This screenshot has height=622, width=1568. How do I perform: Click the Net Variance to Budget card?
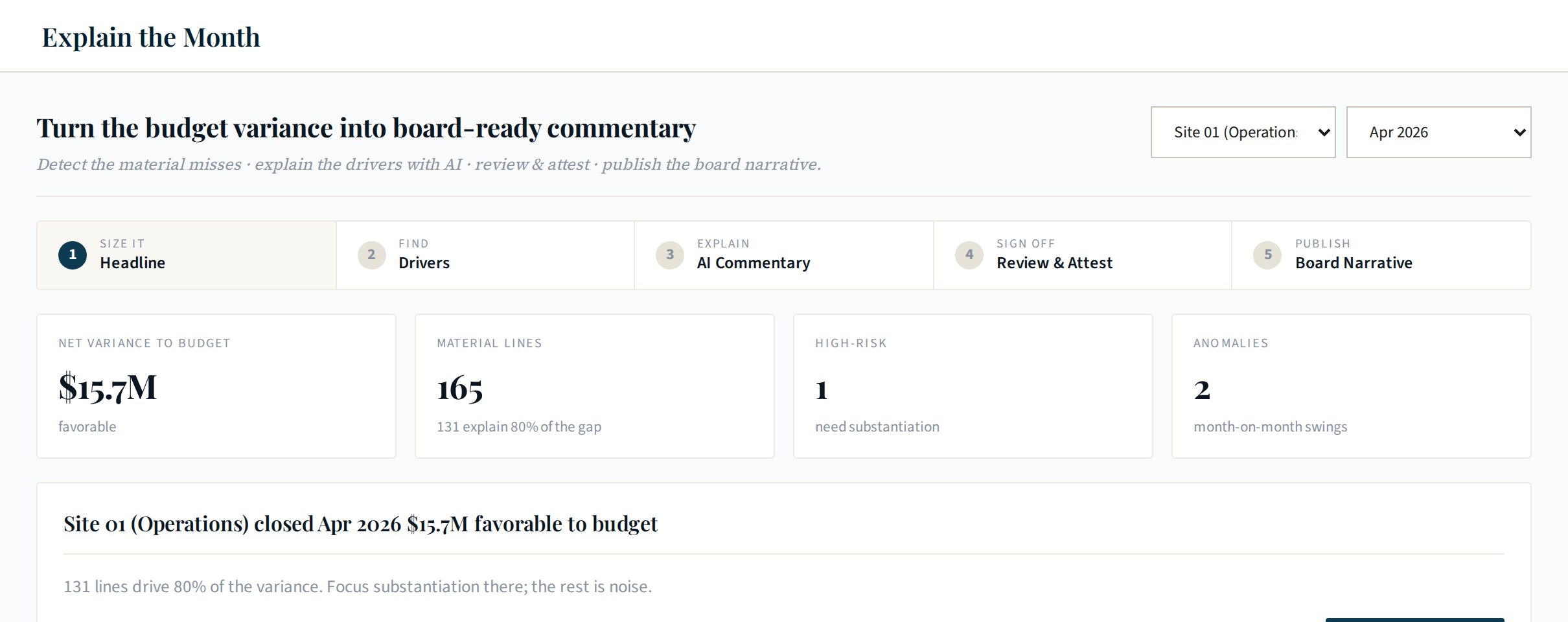pos(216,386)
